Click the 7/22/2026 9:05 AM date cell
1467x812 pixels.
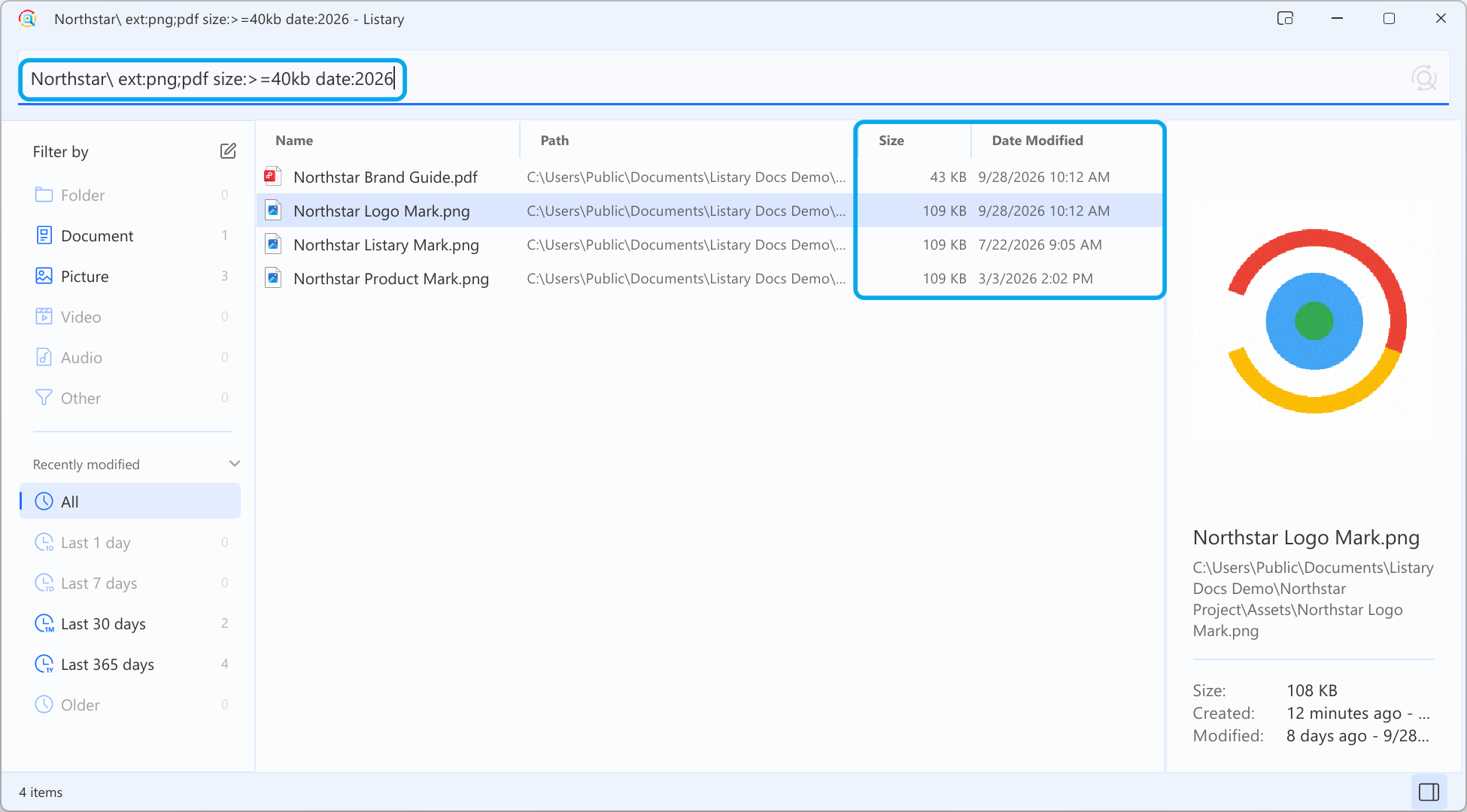tap(1040, 244)
